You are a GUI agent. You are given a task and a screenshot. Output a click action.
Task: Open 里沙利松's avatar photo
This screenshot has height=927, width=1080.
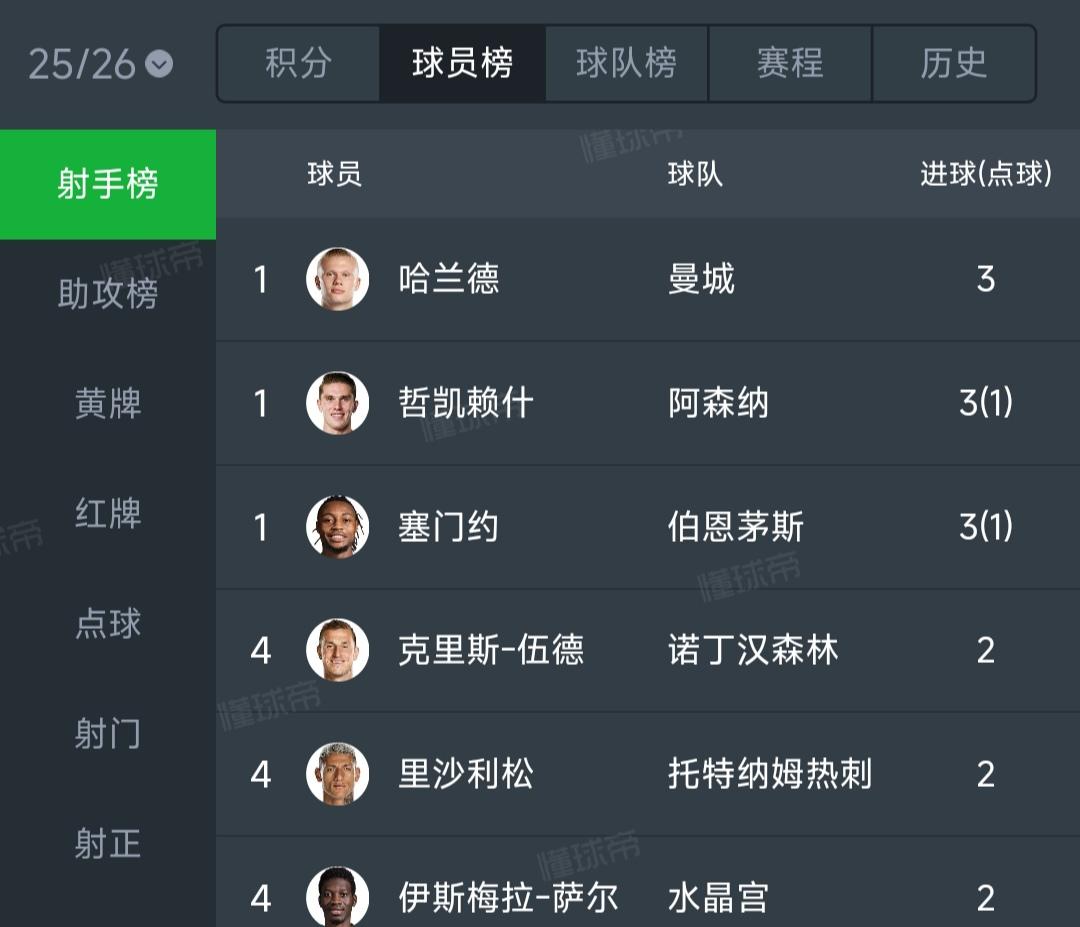point(338,774)
